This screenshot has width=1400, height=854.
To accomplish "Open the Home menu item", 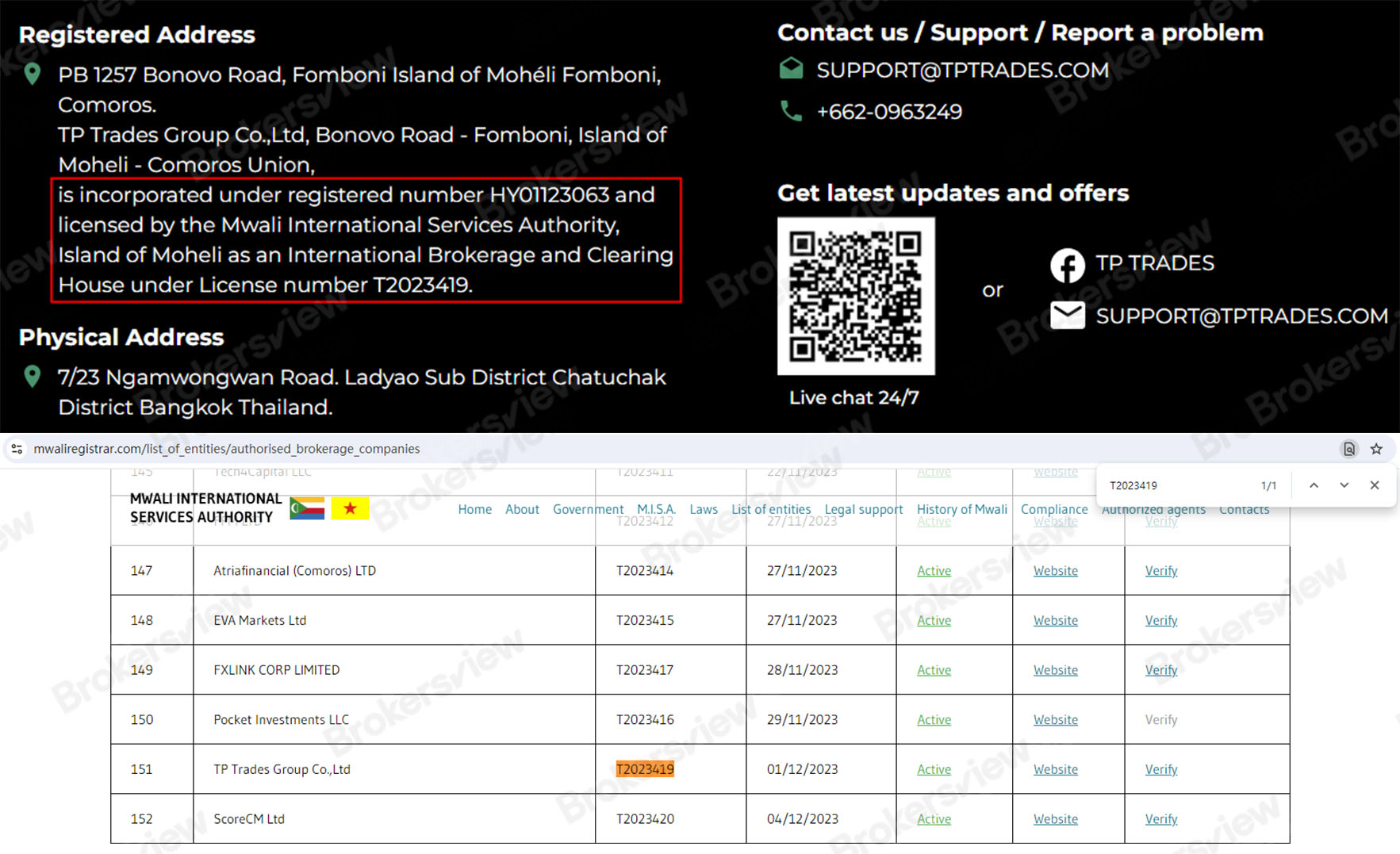I will pos(474,509).
